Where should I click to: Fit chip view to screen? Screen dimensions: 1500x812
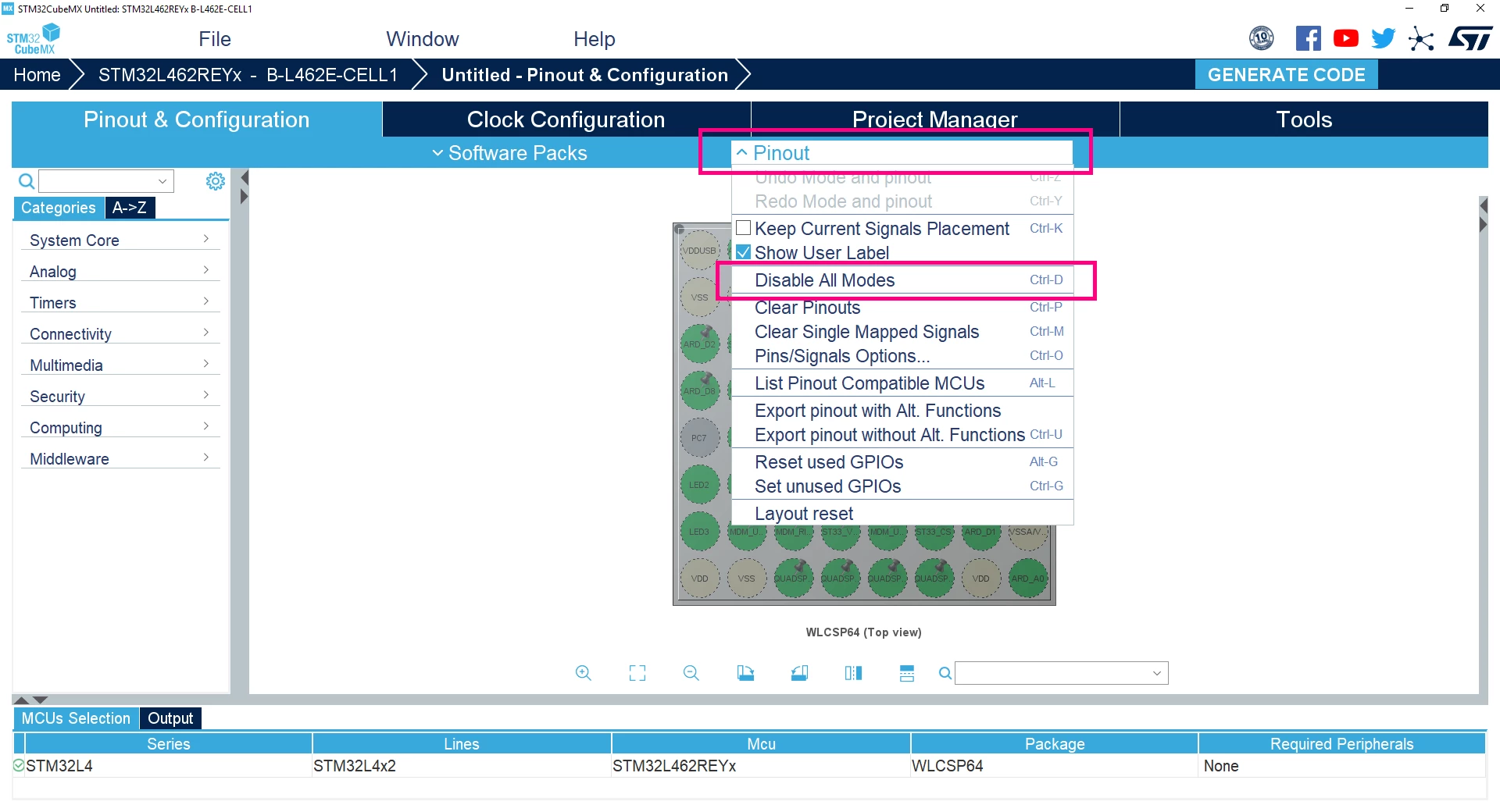click(637, 673)
